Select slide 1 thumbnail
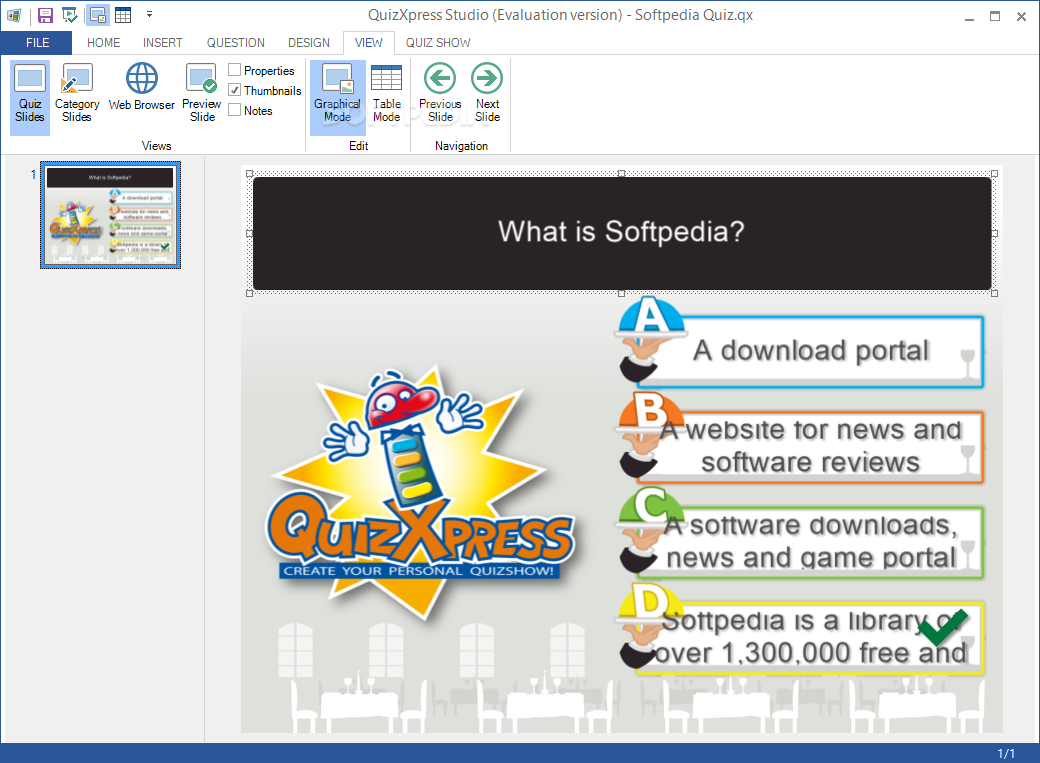Image resolution: width=1040 pixels, height=763 pixels. [x=110, y=215]
